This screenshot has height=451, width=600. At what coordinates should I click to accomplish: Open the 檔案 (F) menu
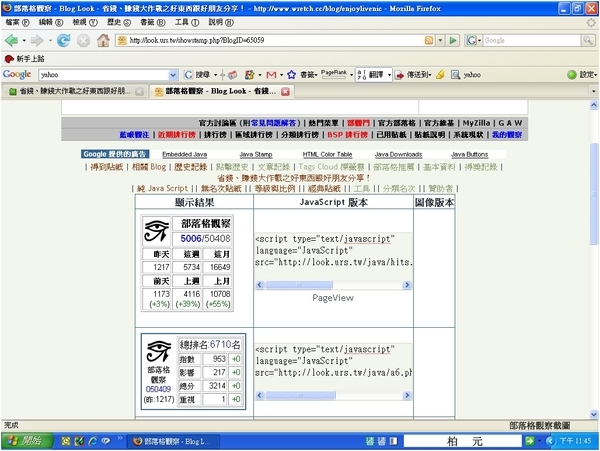coord(17,22)
